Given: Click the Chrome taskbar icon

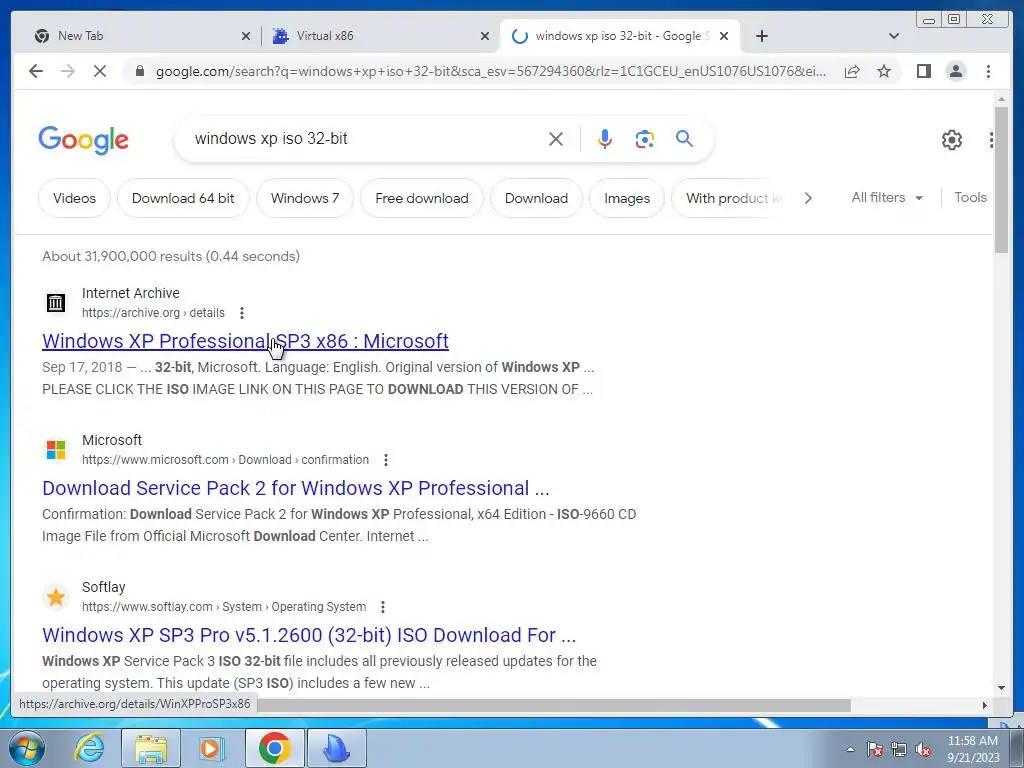Looking at the screenshot, I should [x=274, y=748].
